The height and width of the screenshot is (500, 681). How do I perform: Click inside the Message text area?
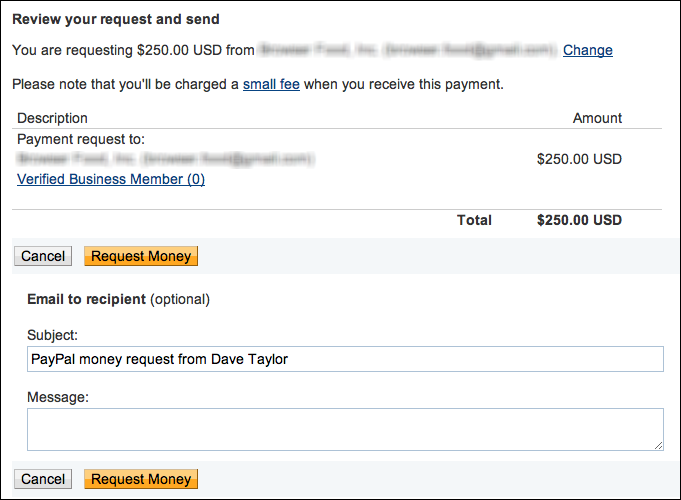click(x=345, y=429)
